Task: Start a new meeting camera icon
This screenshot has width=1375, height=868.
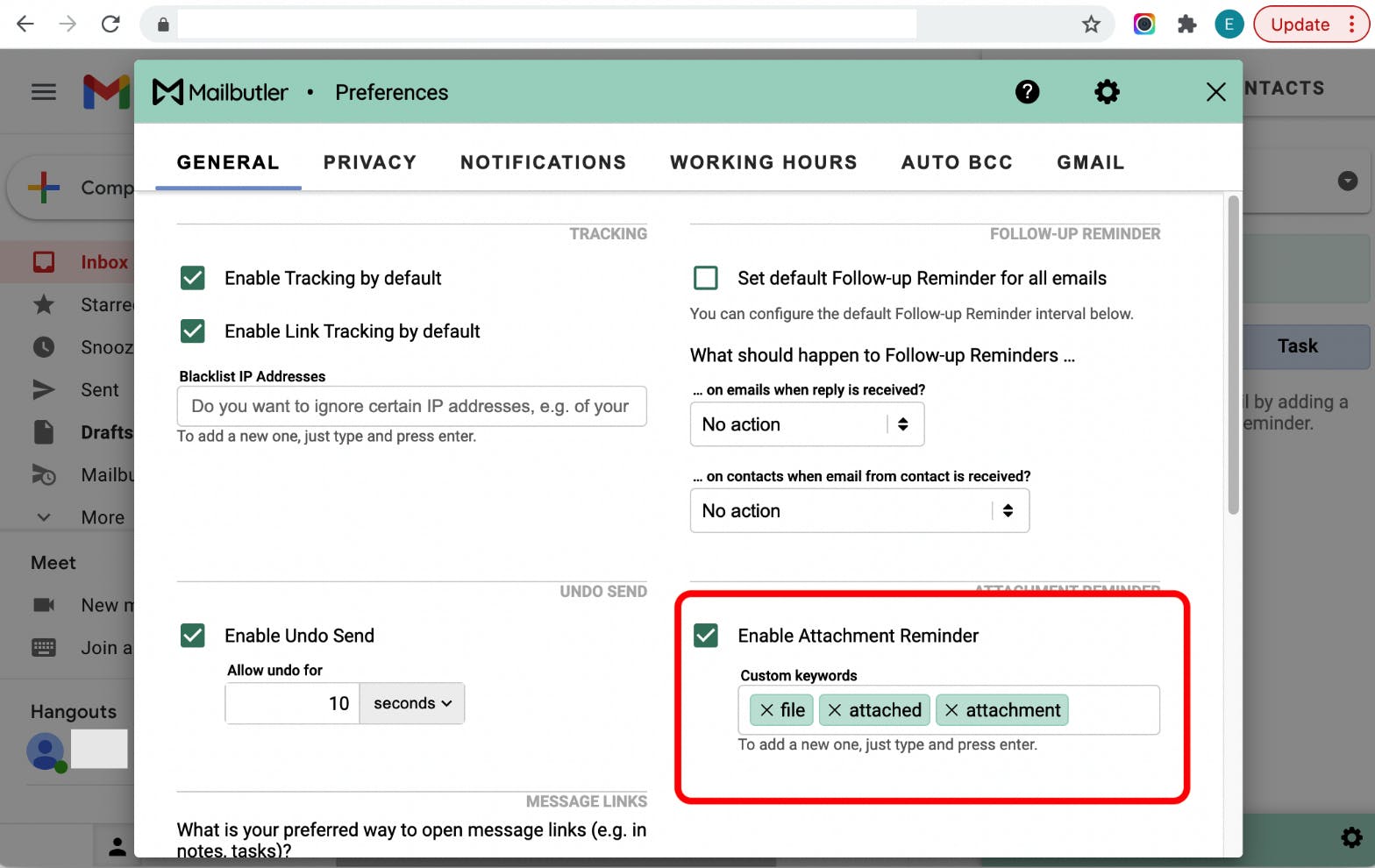Action: [x=44, y=605]
